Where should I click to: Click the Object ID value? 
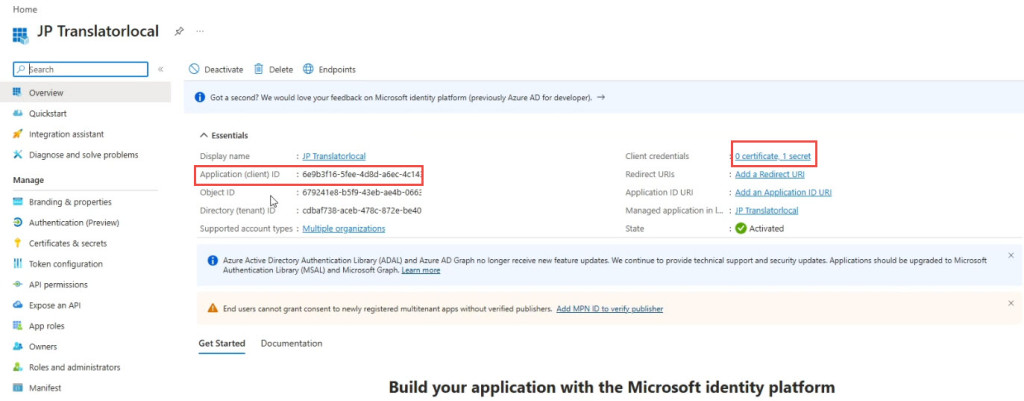pos(362,193)
